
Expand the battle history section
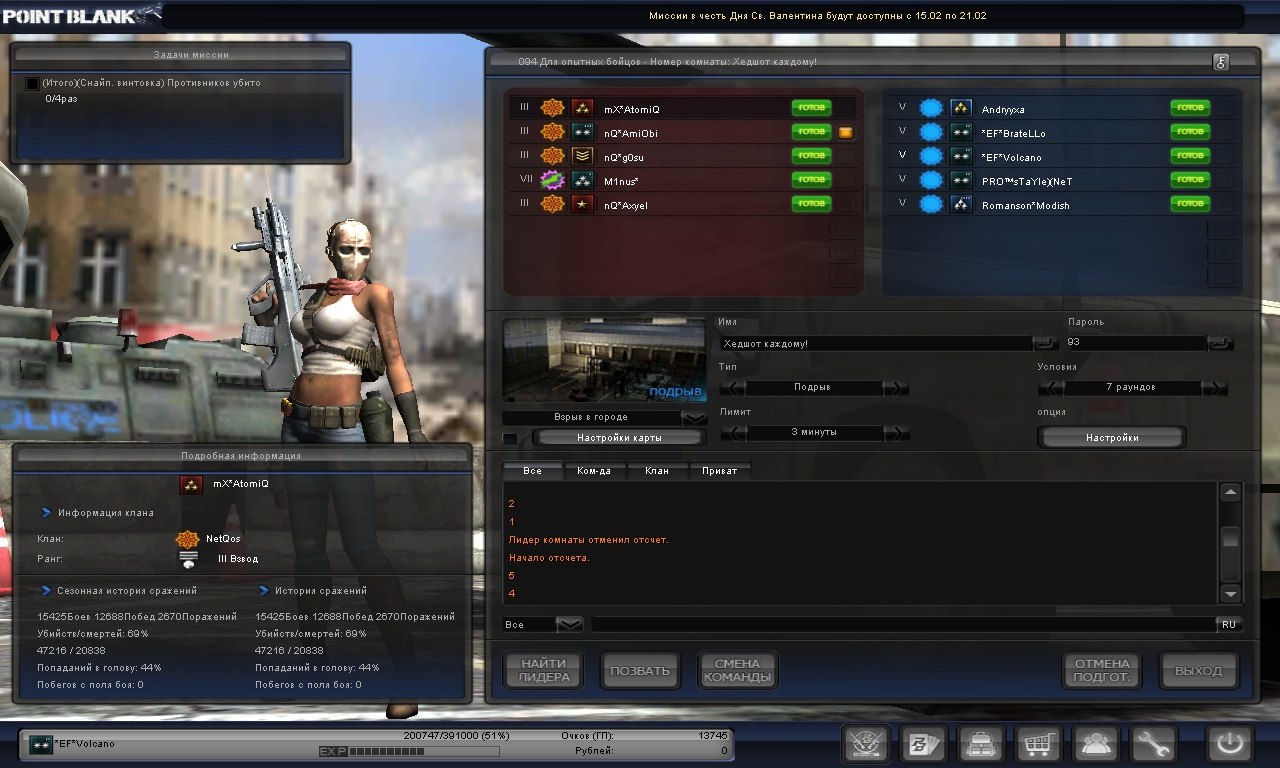point(264,591)
